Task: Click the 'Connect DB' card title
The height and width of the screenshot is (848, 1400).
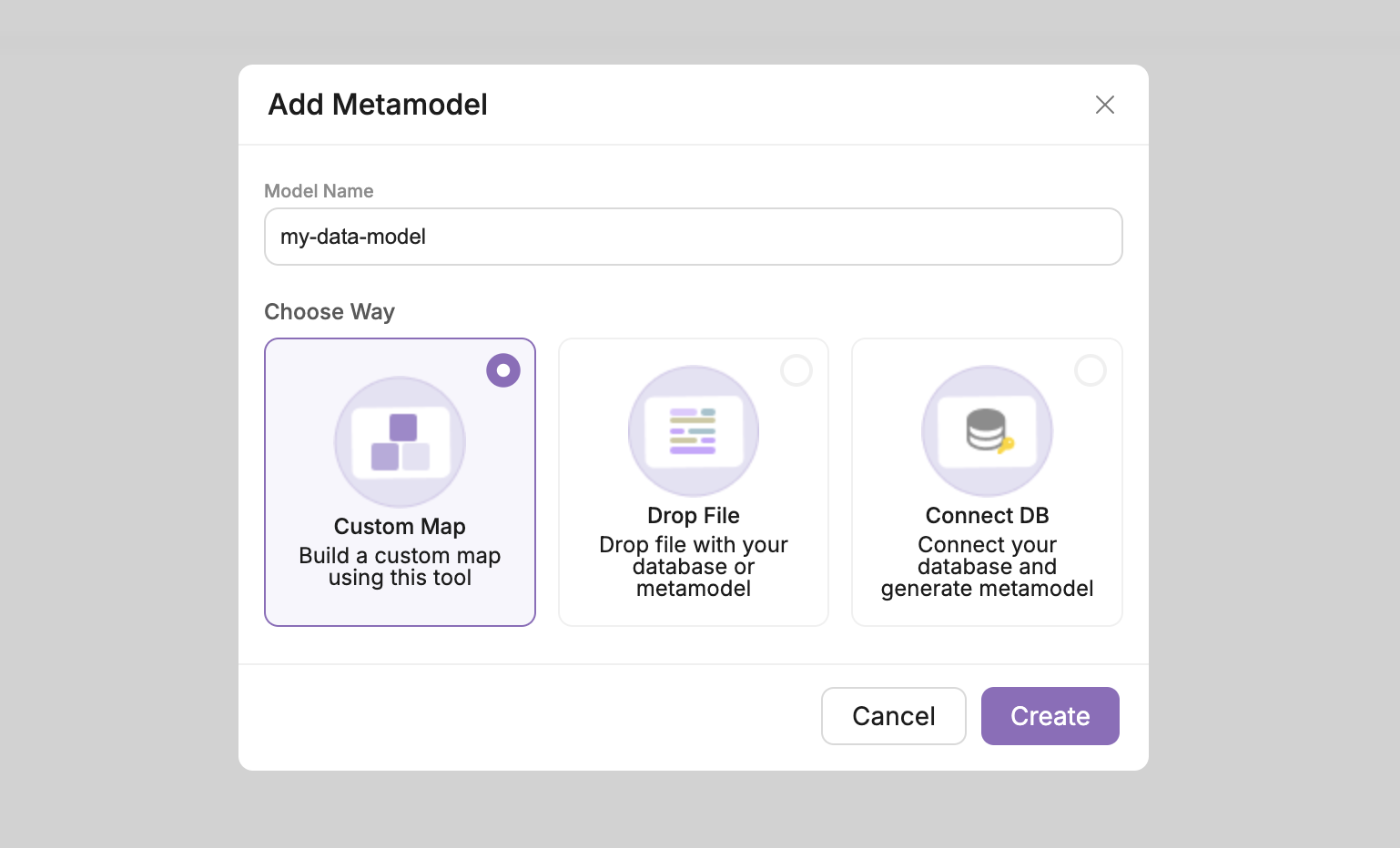Action: [x=988, y=516]
